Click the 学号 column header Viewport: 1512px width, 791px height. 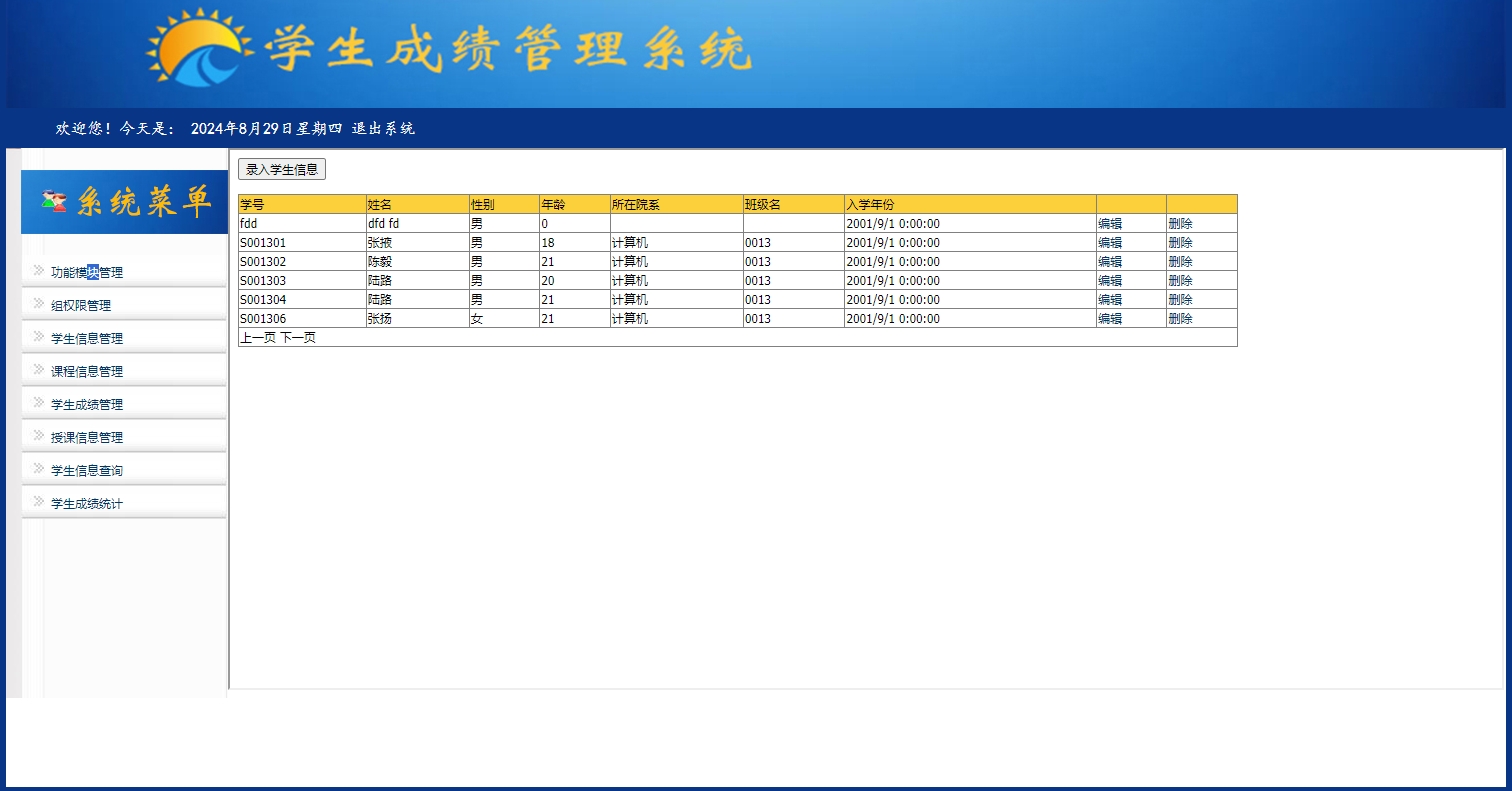pos(302,204)
